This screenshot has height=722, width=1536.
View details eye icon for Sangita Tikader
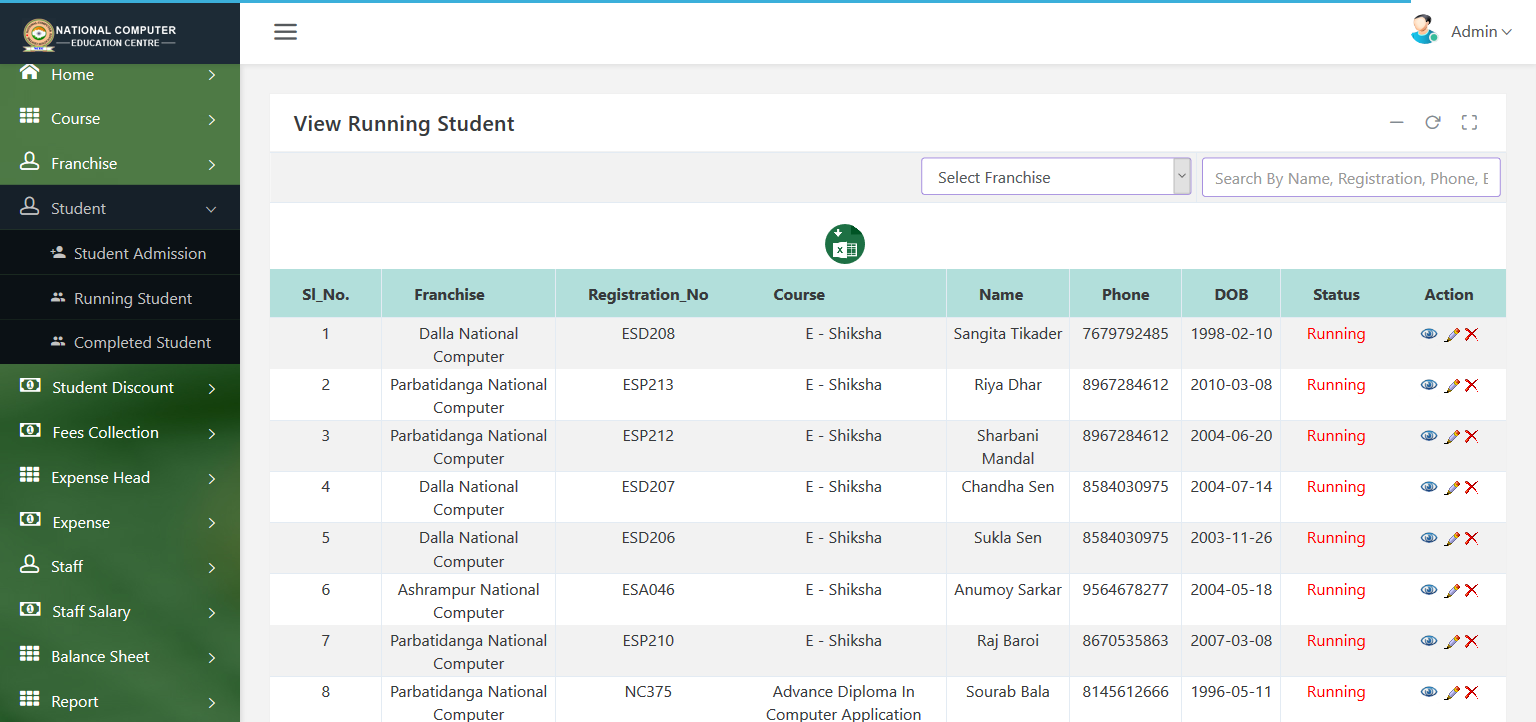click(x=1429, y=334)
